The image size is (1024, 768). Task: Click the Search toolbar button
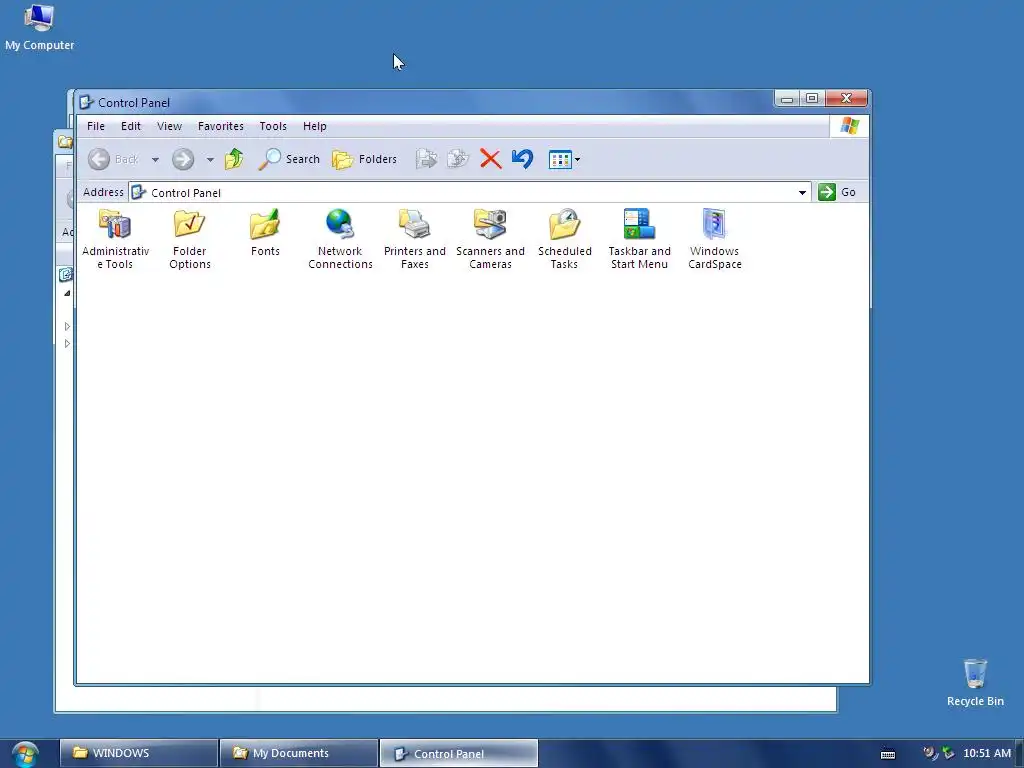point(289,159)
